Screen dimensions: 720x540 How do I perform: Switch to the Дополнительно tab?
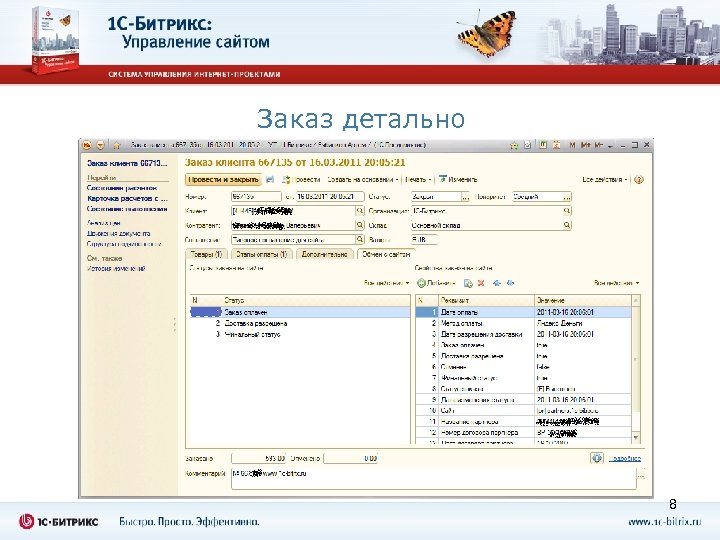click(x=325, y=254)
